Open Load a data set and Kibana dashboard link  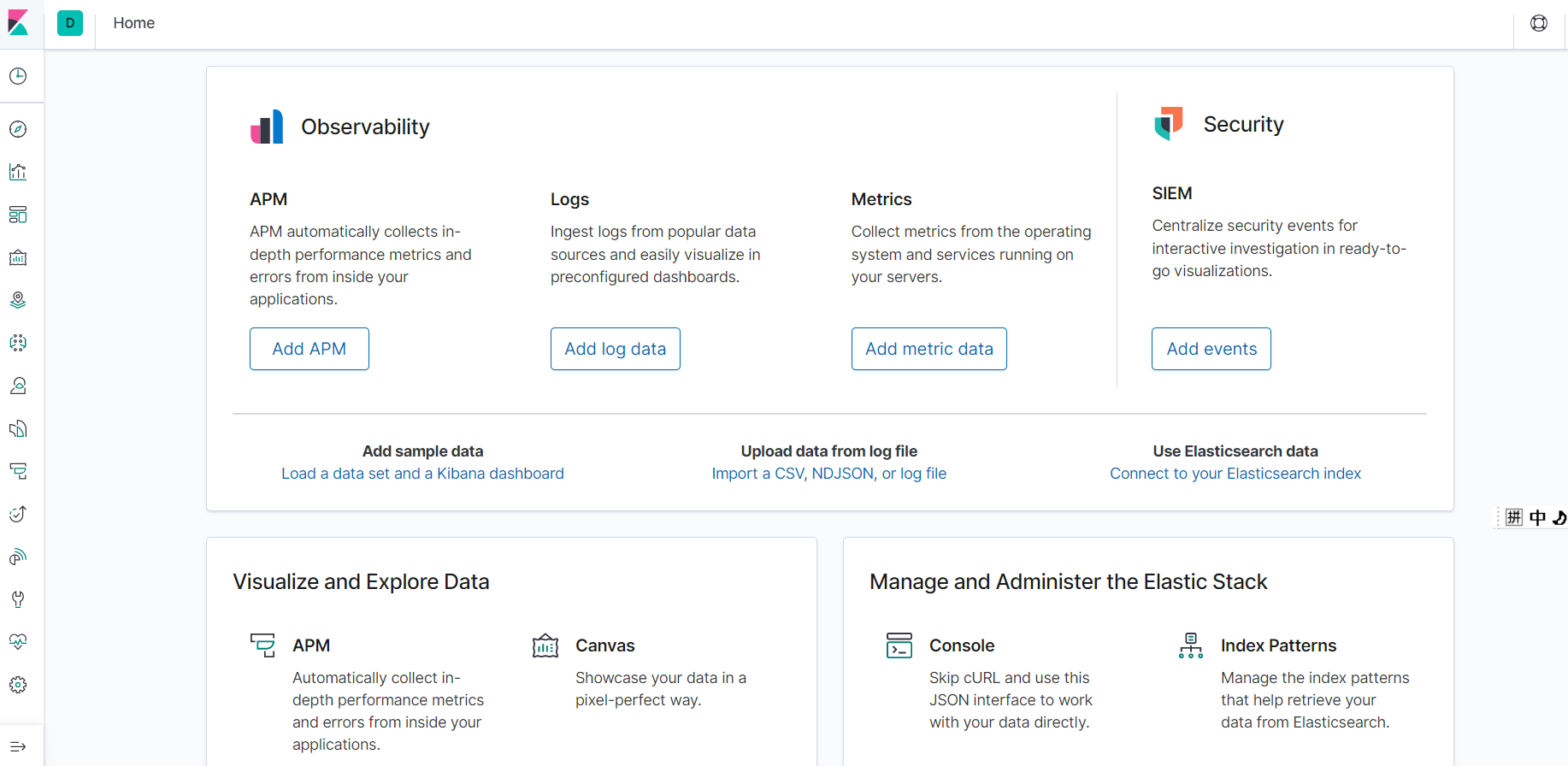422,474
